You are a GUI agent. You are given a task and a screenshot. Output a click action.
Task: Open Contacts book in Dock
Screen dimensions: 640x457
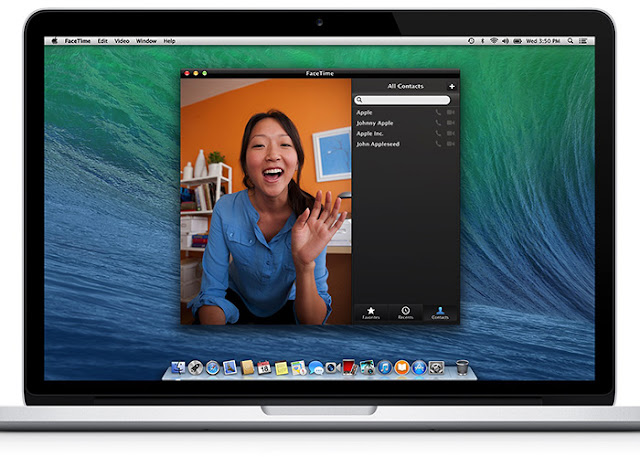pos(247,368)
